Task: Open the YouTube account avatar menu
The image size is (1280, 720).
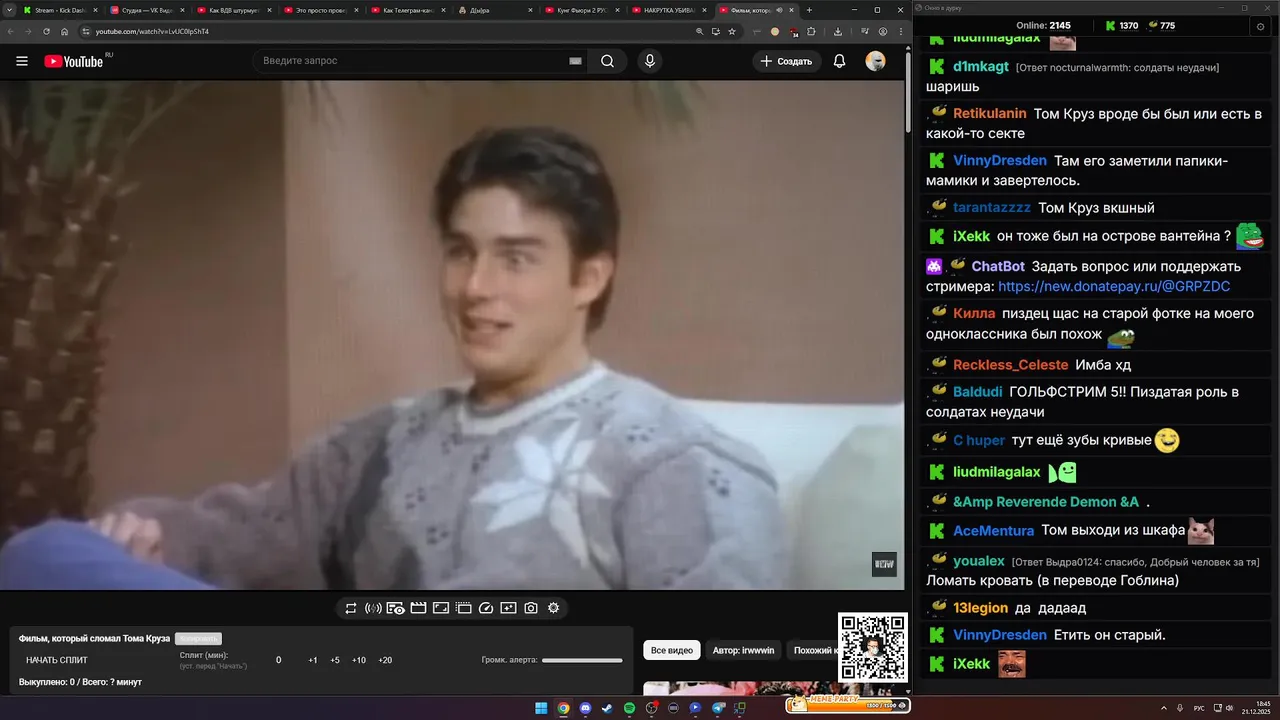Action: coord(875,61)
